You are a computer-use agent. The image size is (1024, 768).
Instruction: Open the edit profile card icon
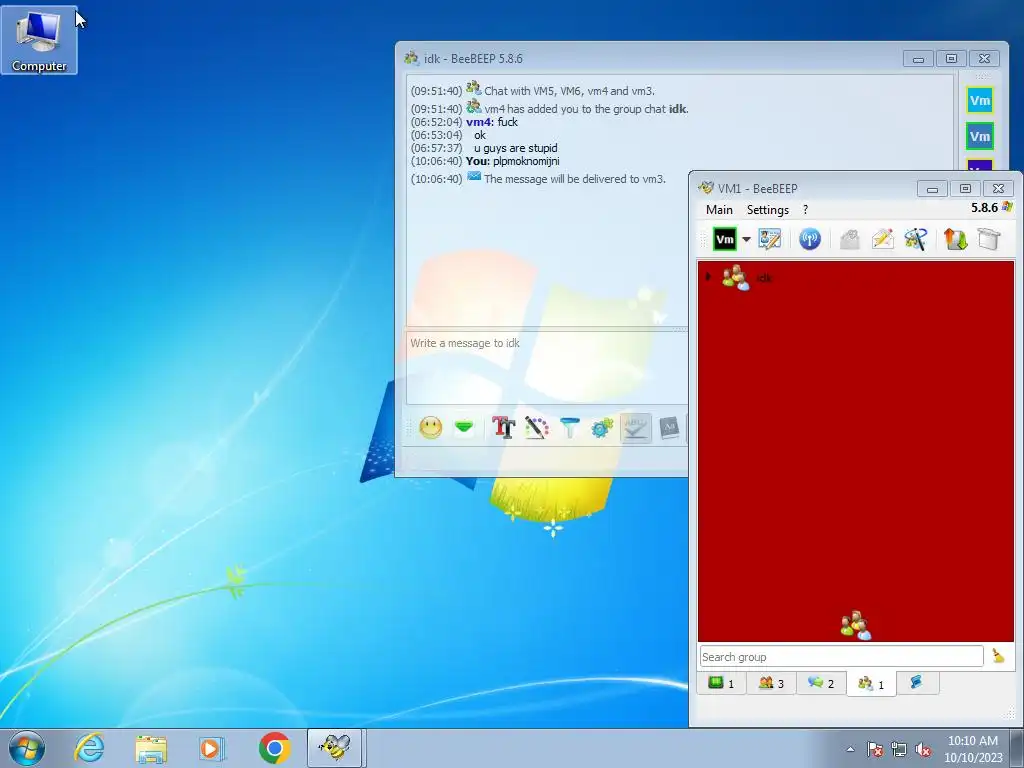click(x=769, y=239)
